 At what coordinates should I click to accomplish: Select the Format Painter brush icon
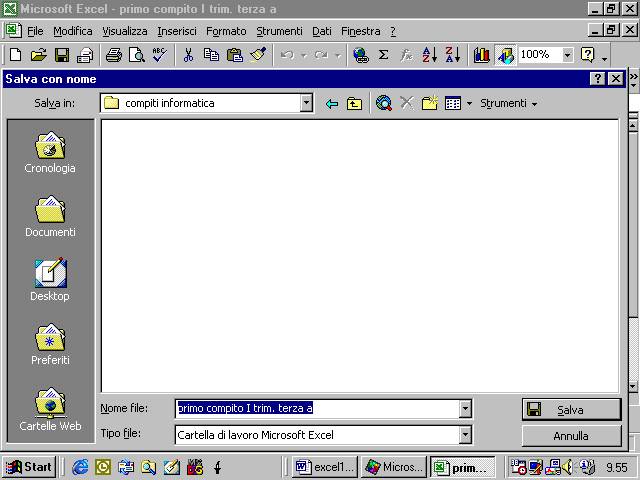pyautogui.click(x=258, y=54)
